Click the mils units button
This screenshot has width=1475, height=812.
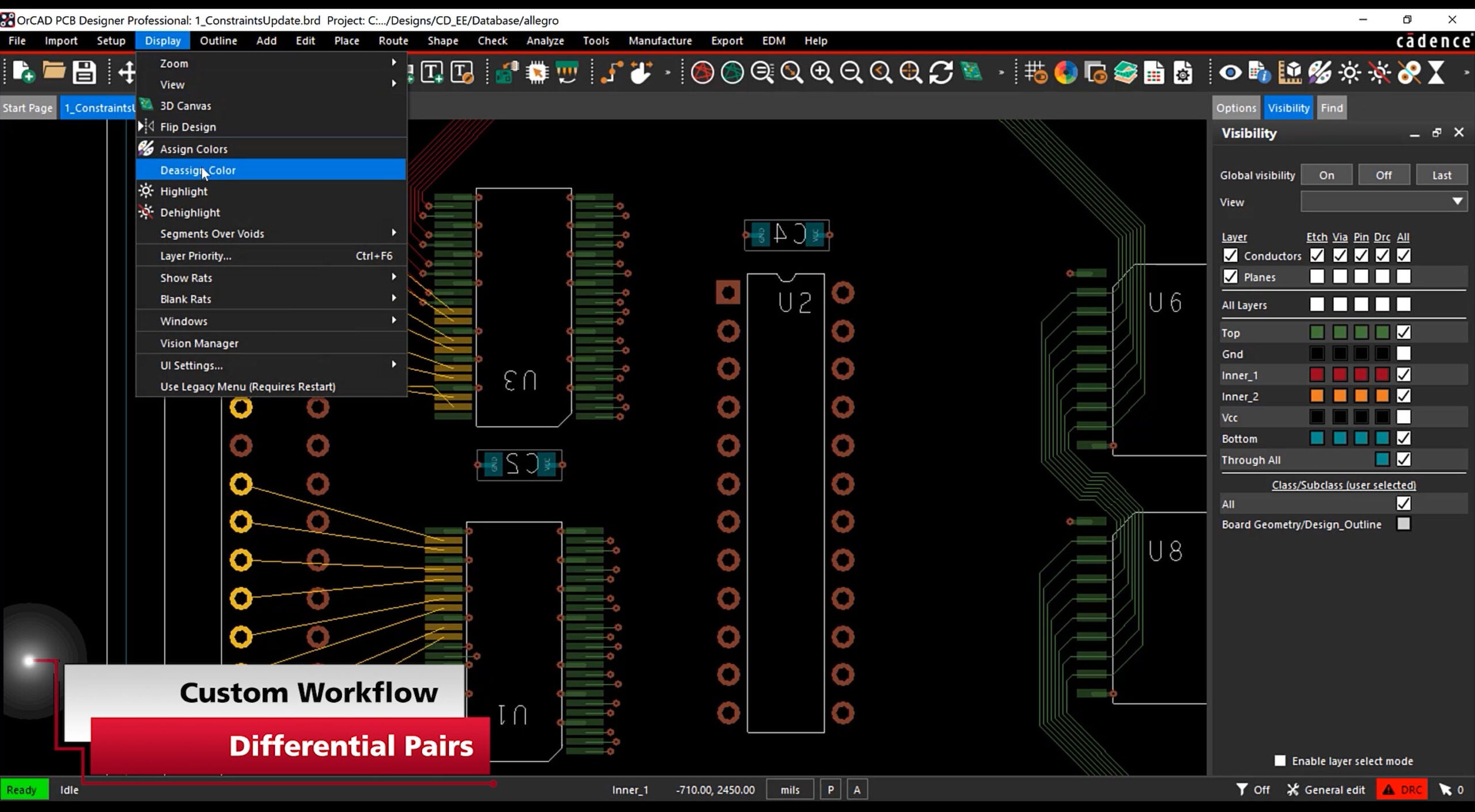pyautogui.click(x=790, y=790)
